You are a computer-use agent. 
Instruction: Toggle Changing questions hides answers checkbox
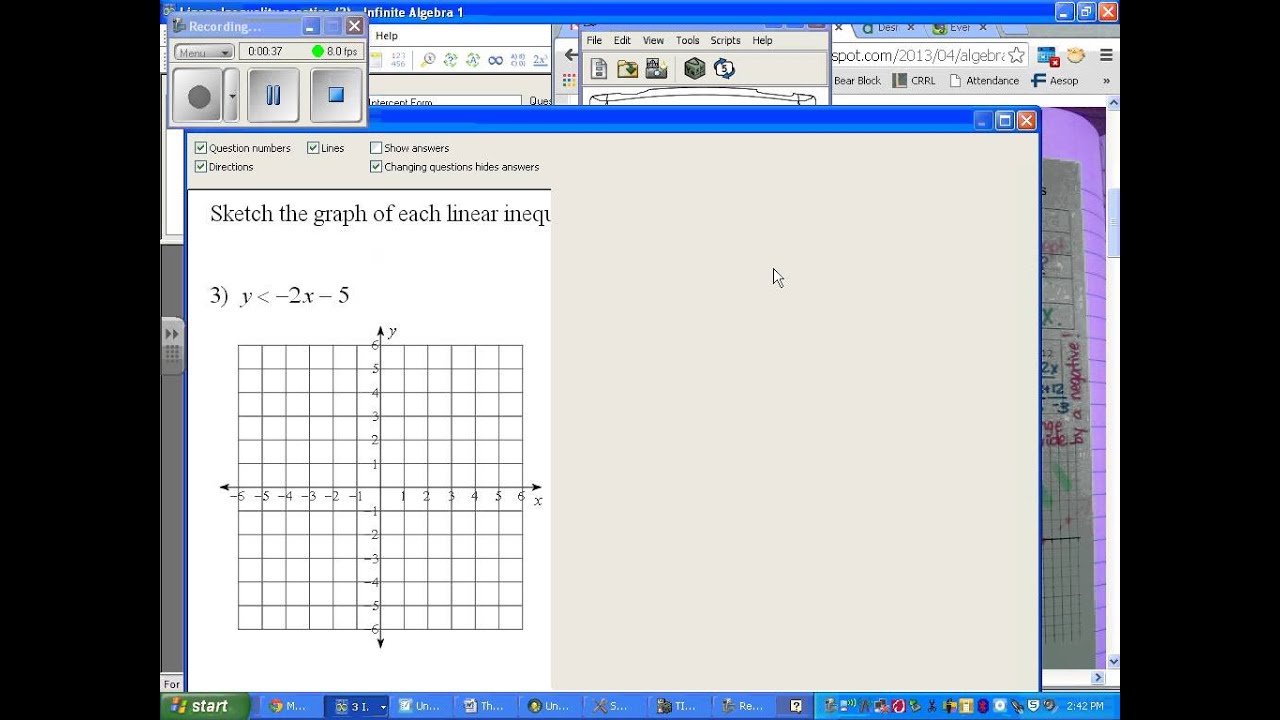(376, 167)
